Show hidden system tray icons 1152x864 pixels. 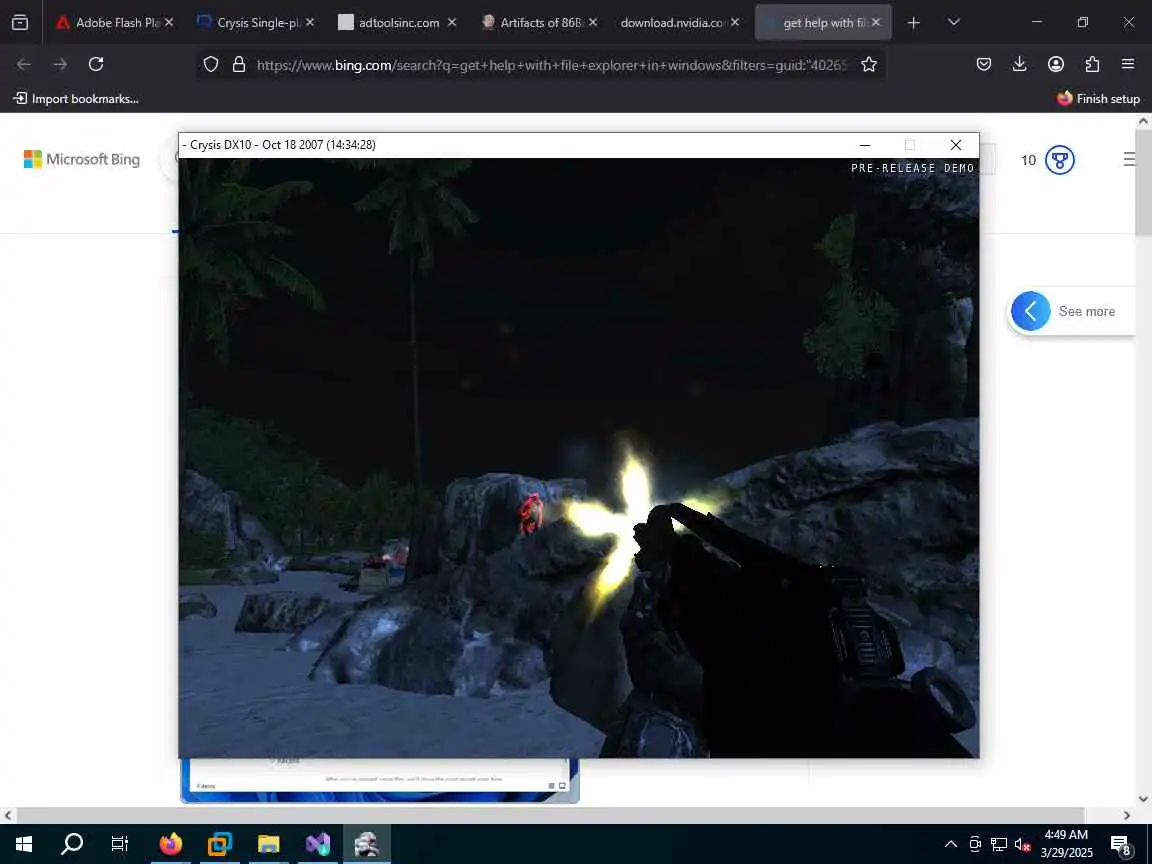coord(951,843)
